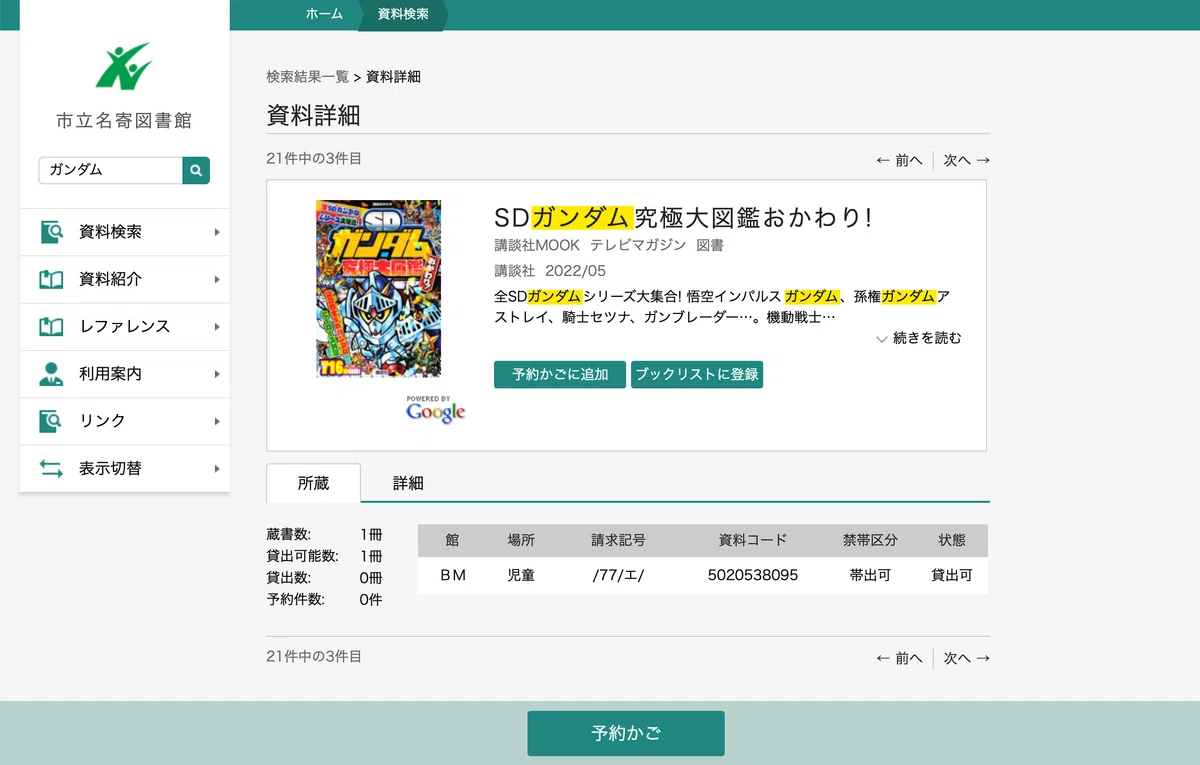The height and width of the screenshot is (765, 1200).
Task: Click the 表示切替 arrows icon
Action: 51,468
